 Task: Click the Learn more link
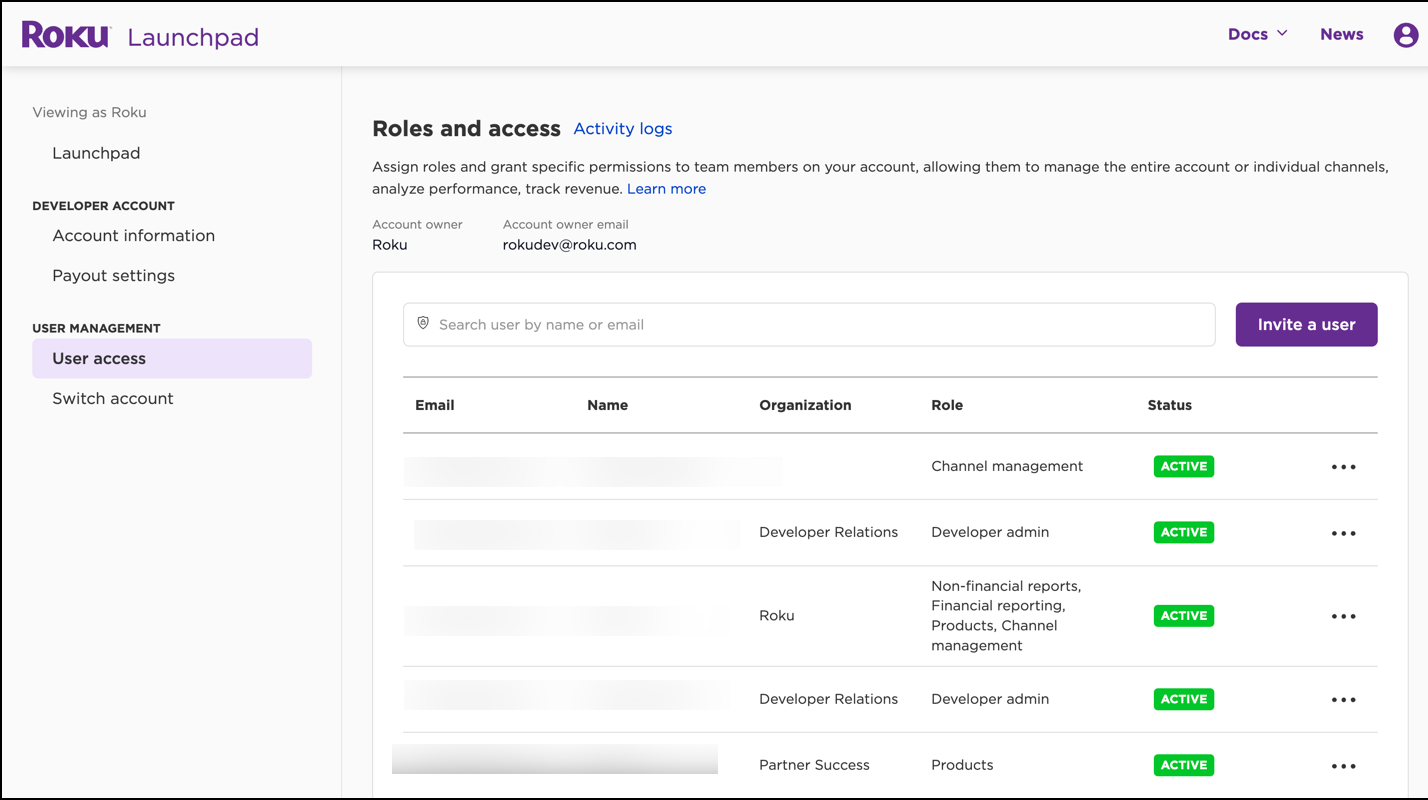(x=666, y=188)
